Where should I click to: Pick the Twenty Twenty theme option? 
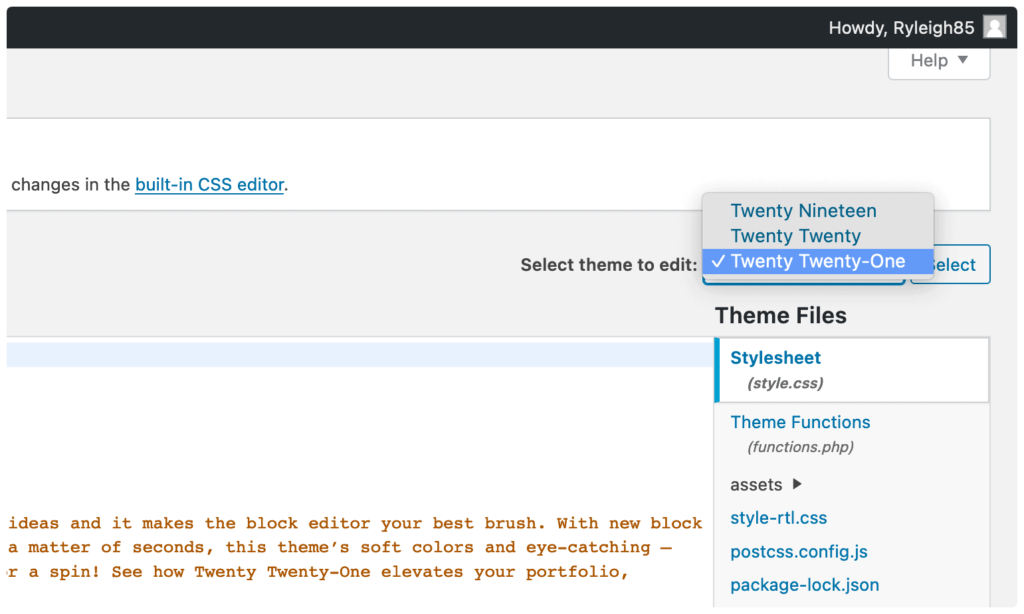795,236
